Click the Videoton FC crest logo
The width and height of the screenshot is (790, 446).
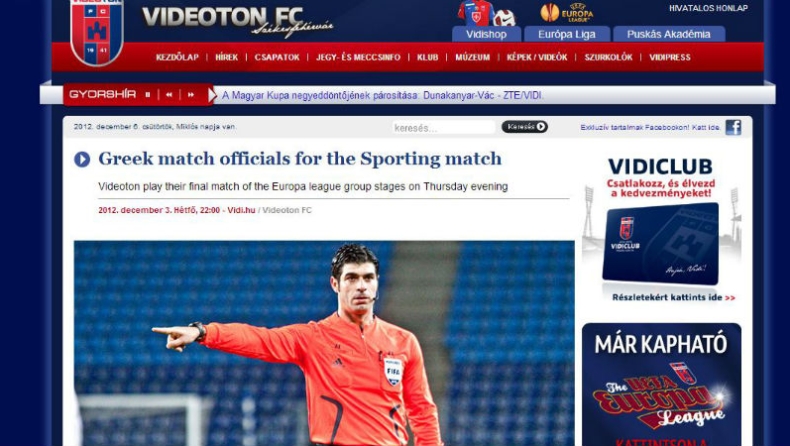(x=97, y=31)
